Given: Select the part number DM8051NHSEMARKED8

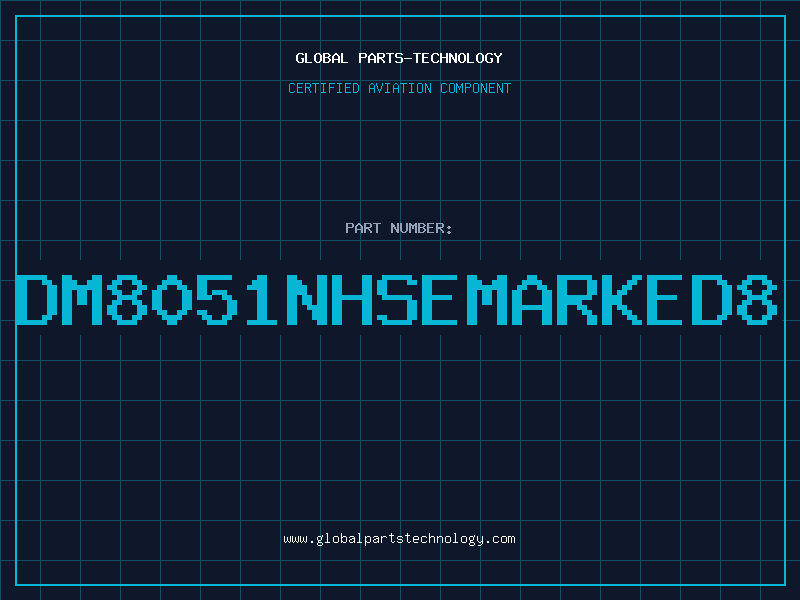Looking at the screenshot, I should (399, 299).
